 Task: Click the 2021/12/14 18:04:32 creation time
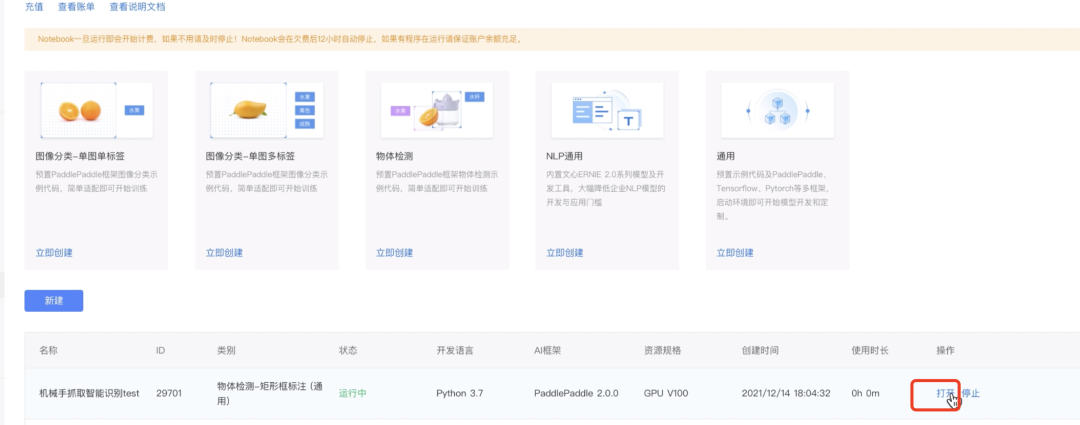pyautogui.click(x=786, y=393)
